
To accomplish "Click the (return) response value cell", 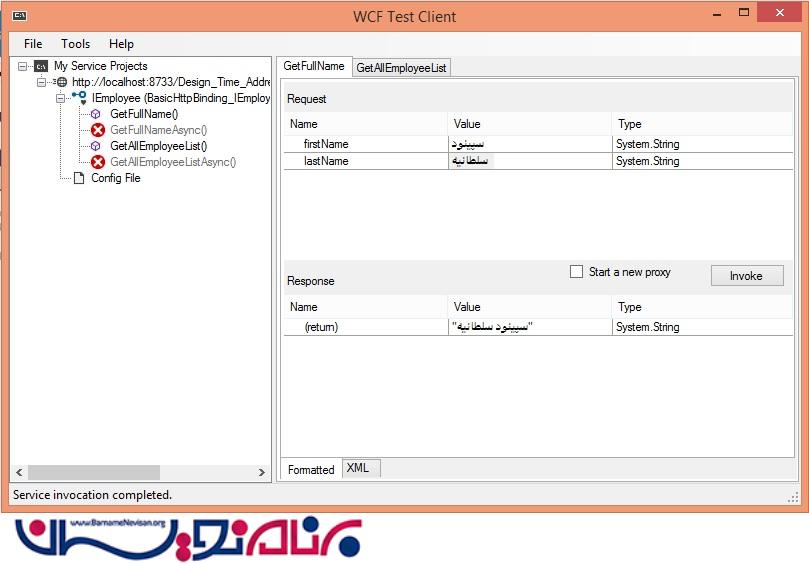I will [529, 327].
